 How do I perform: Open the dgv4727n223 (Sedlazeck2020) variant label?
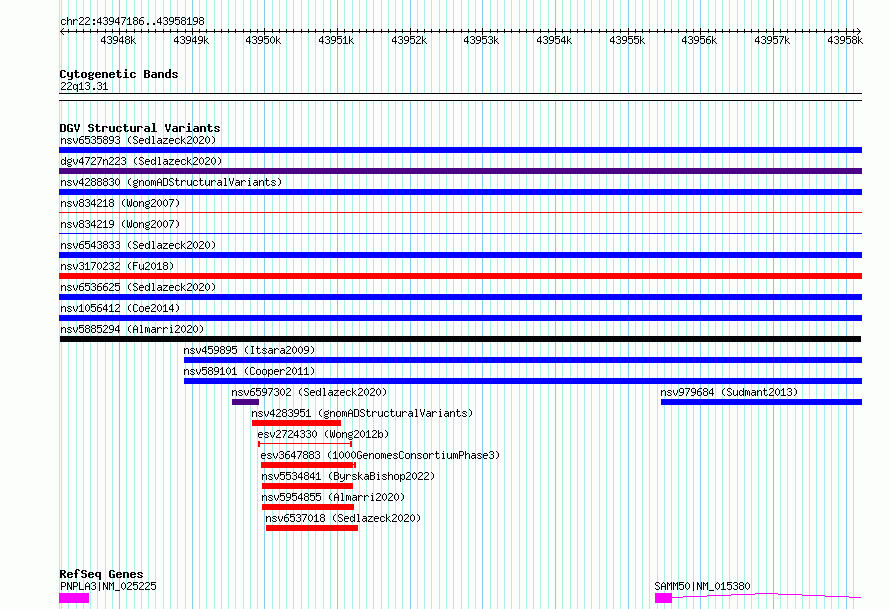coord(141,161)
